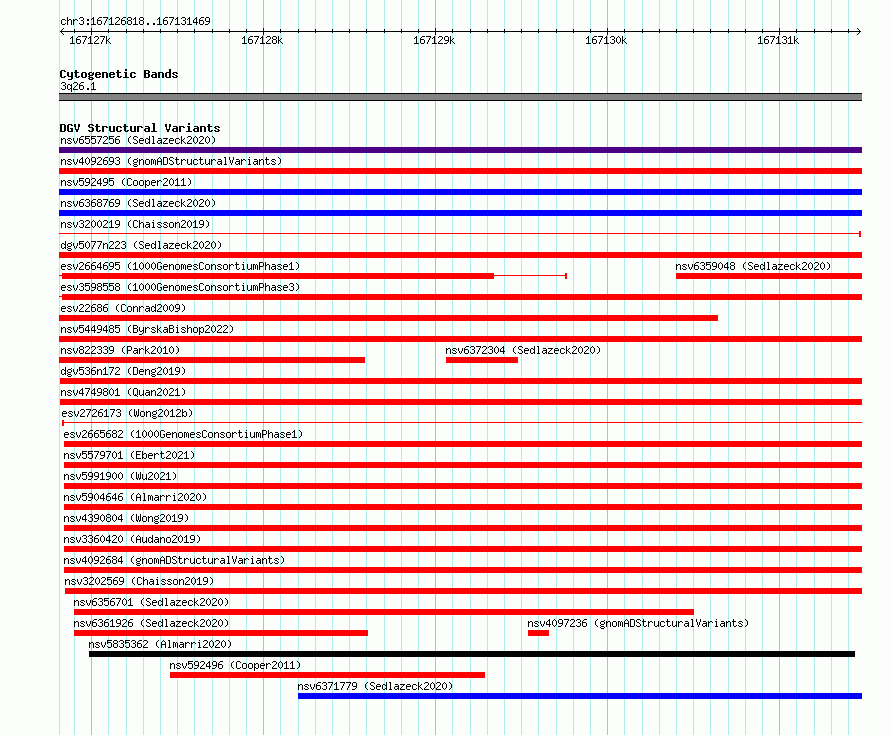This screenshot has width=890, height=735.
Task: Click nsv5449485 (ByrskaBishop2022) label
Action: (147, 329)
